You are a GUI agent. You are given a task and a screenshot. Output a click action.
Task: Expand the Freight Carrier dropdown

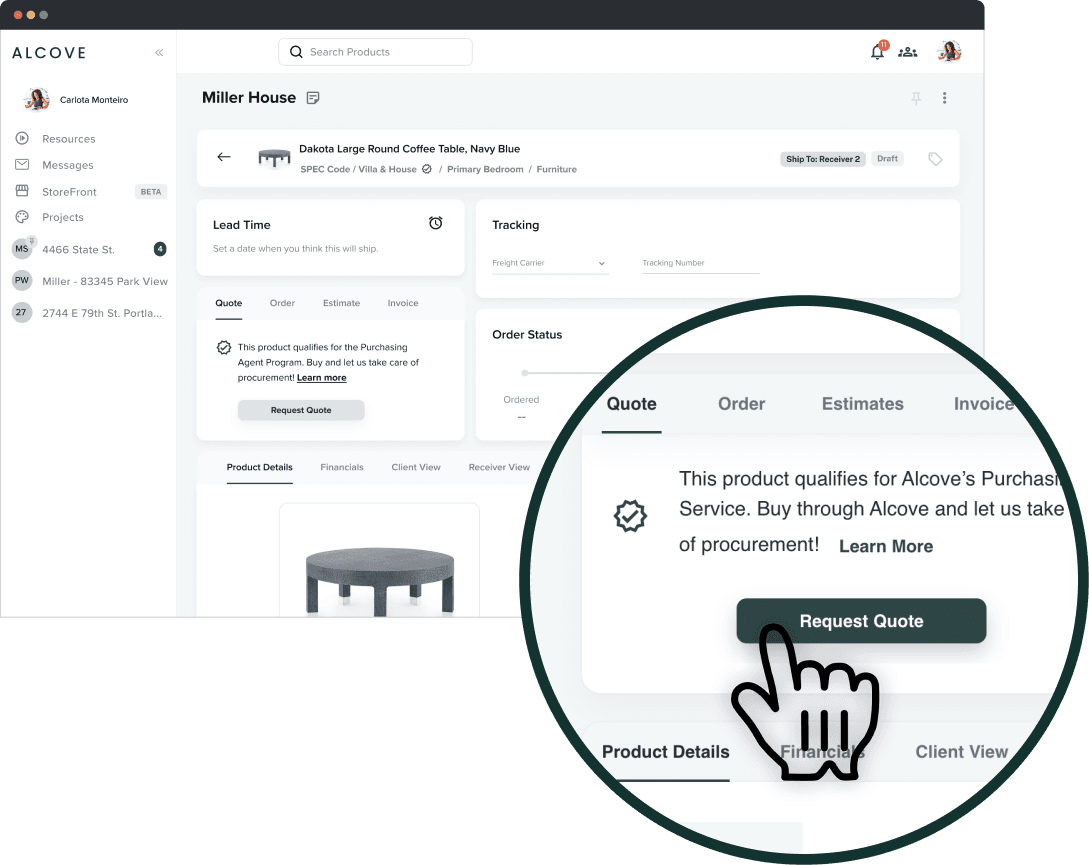pyautogui.click(x=550, y=264)
